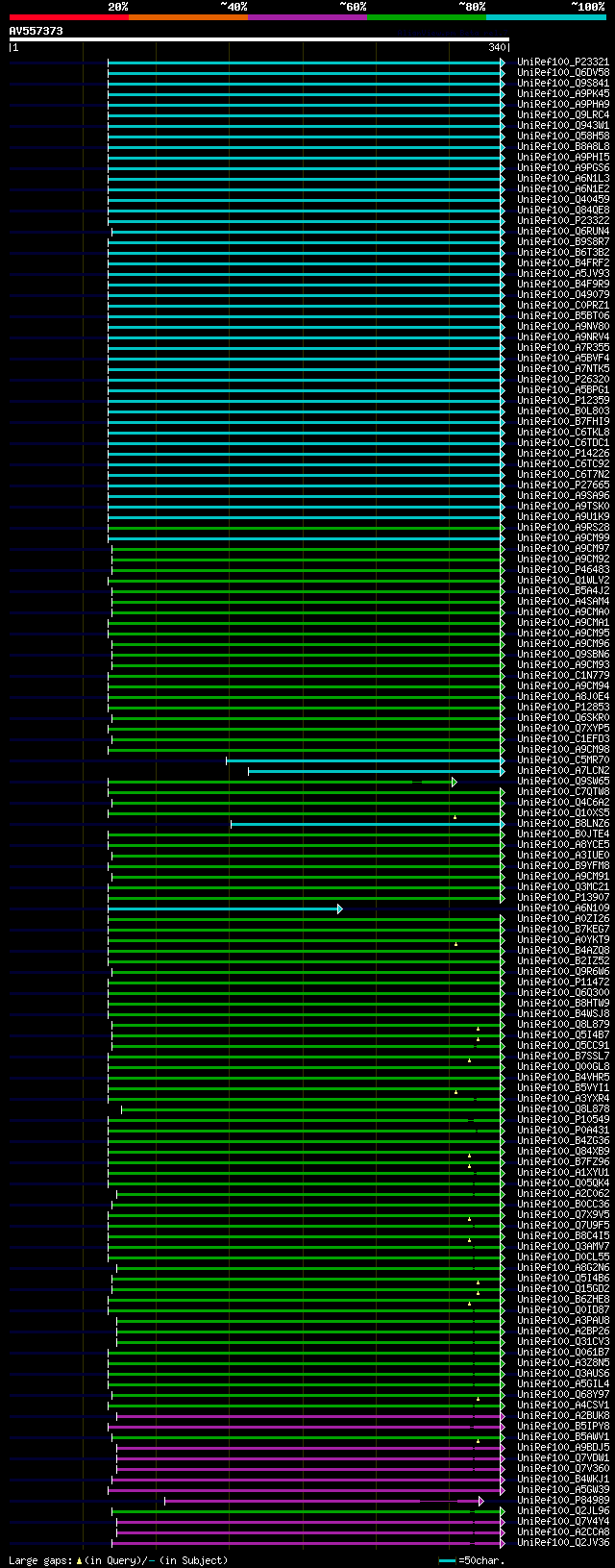Click the cyan alignment bar for C5MR70
The image size is (615, 1568).
point(365,760)
